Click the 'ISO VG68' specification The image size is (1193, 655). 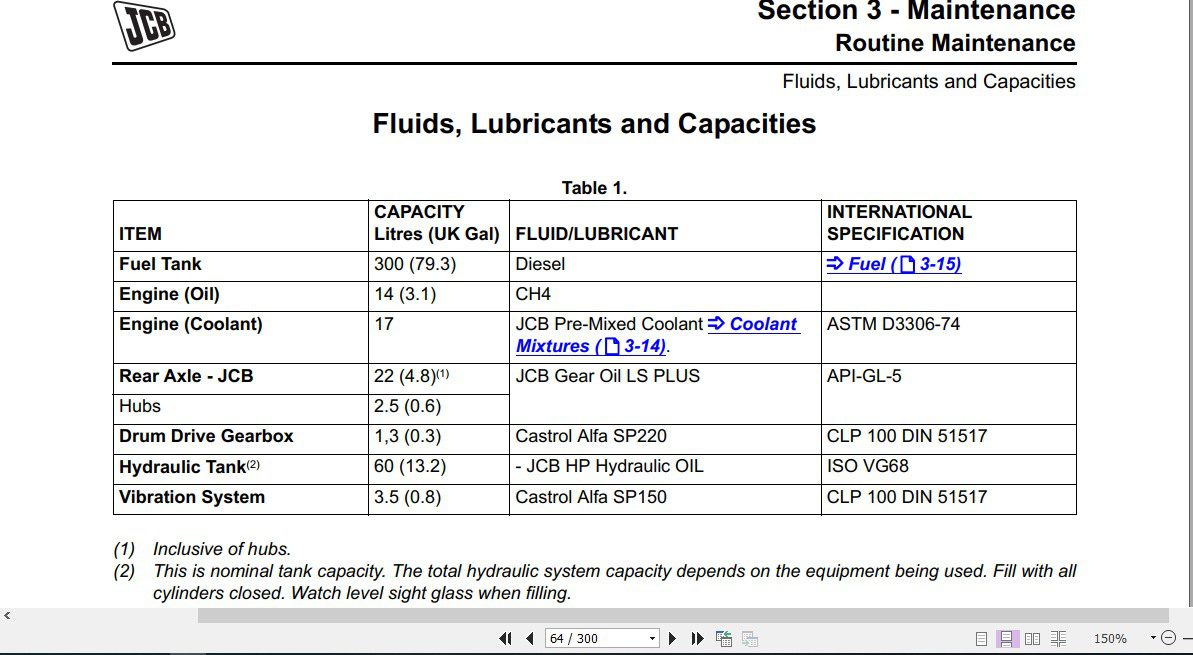click(867, 466)
